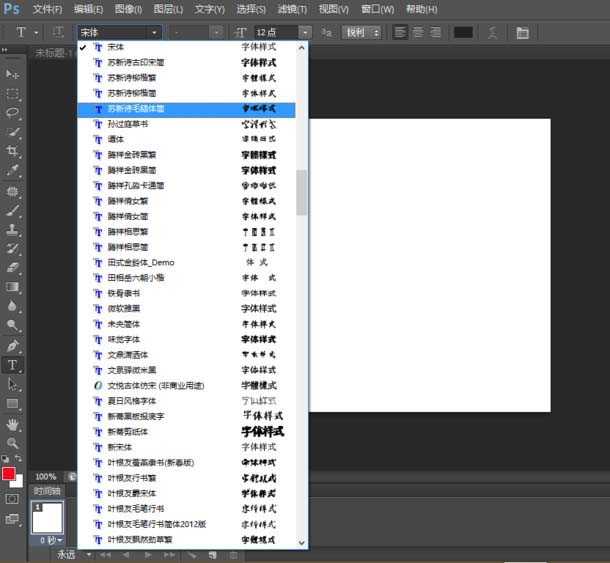Image resolution: width=610 pixels, height=563 pixels.
Task: Select the Rectangular Marquee tool
Action: click(x=12, y=94)
